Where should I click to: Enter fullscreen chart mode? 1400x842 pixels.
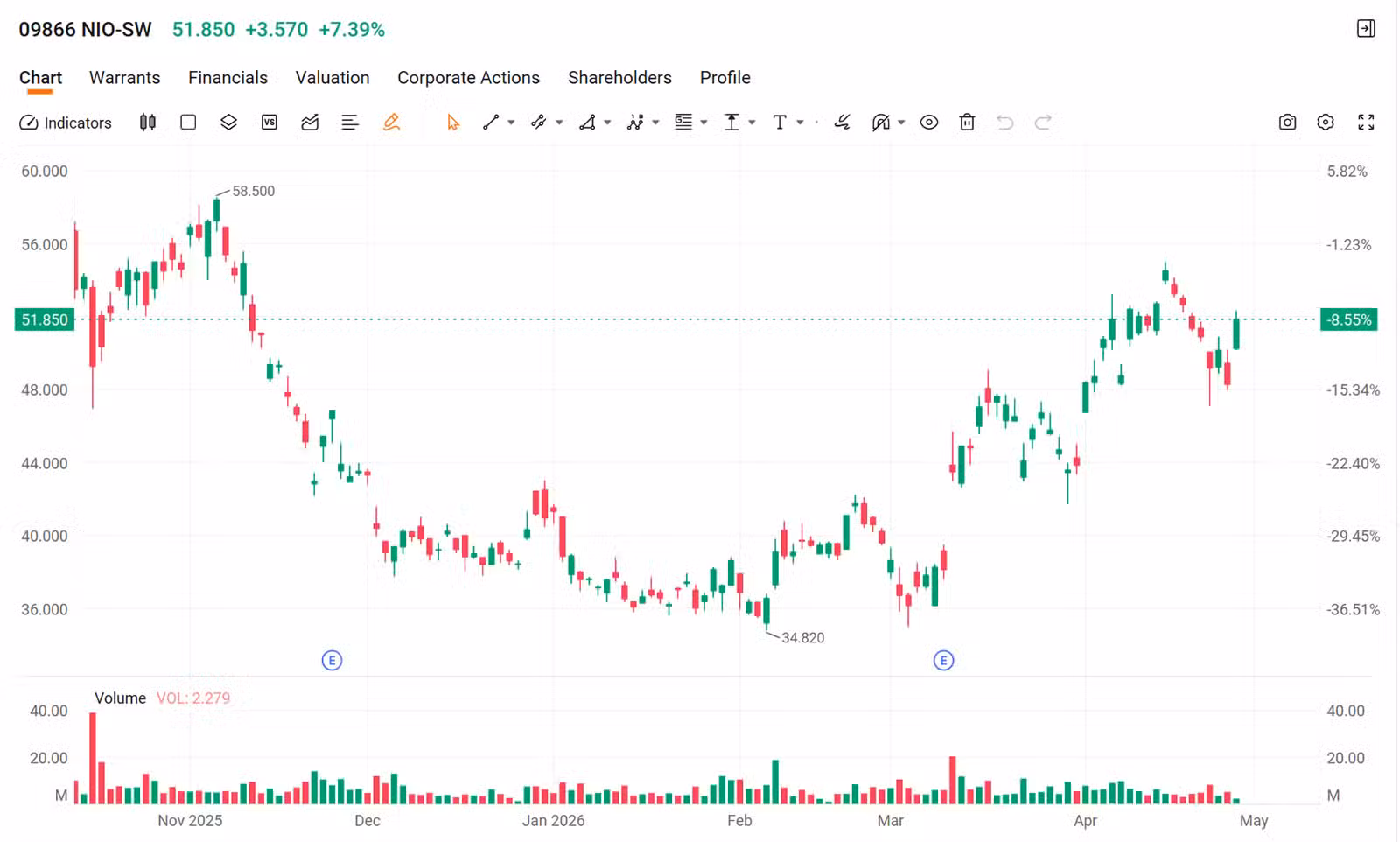[1367, 122]
